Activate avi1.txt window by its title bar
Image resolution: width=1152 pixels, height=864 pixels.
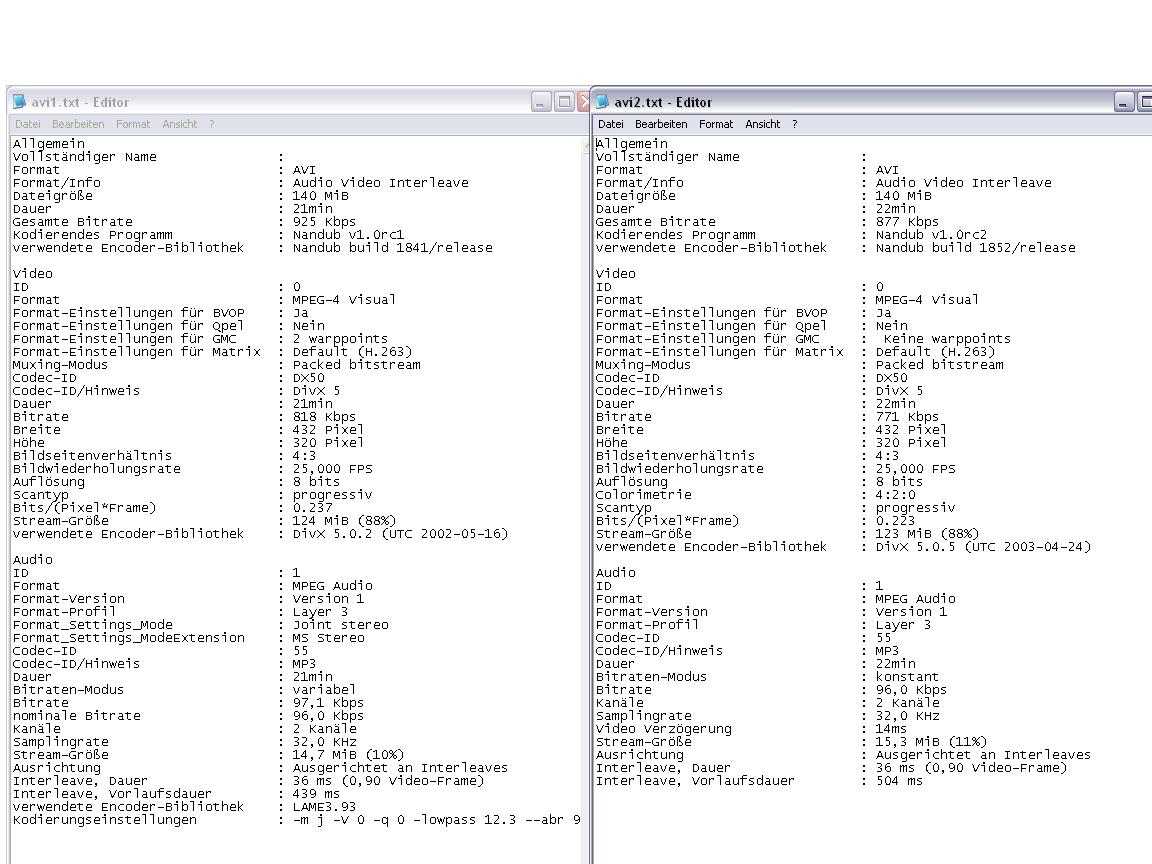point(300,102)
